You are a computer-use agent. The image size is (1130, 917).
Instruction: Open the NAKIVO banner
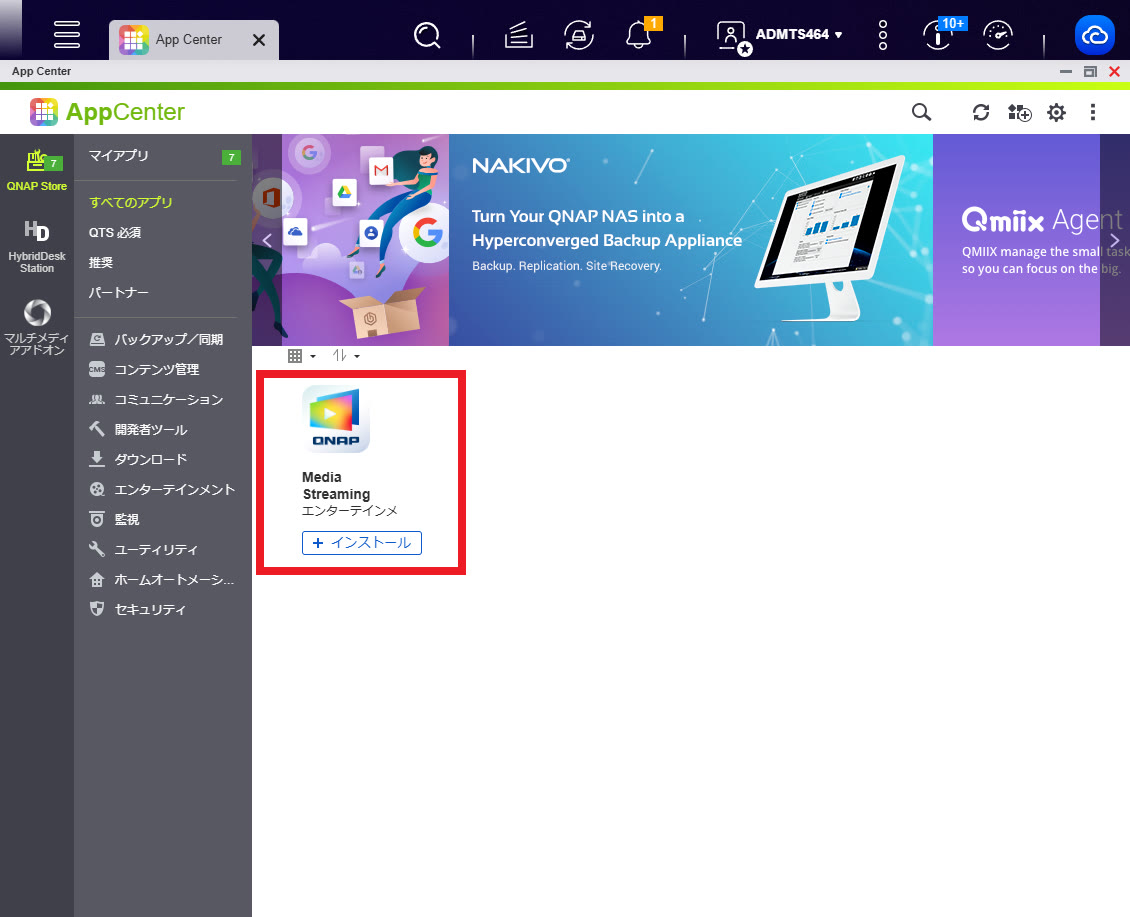coord(690,239)
